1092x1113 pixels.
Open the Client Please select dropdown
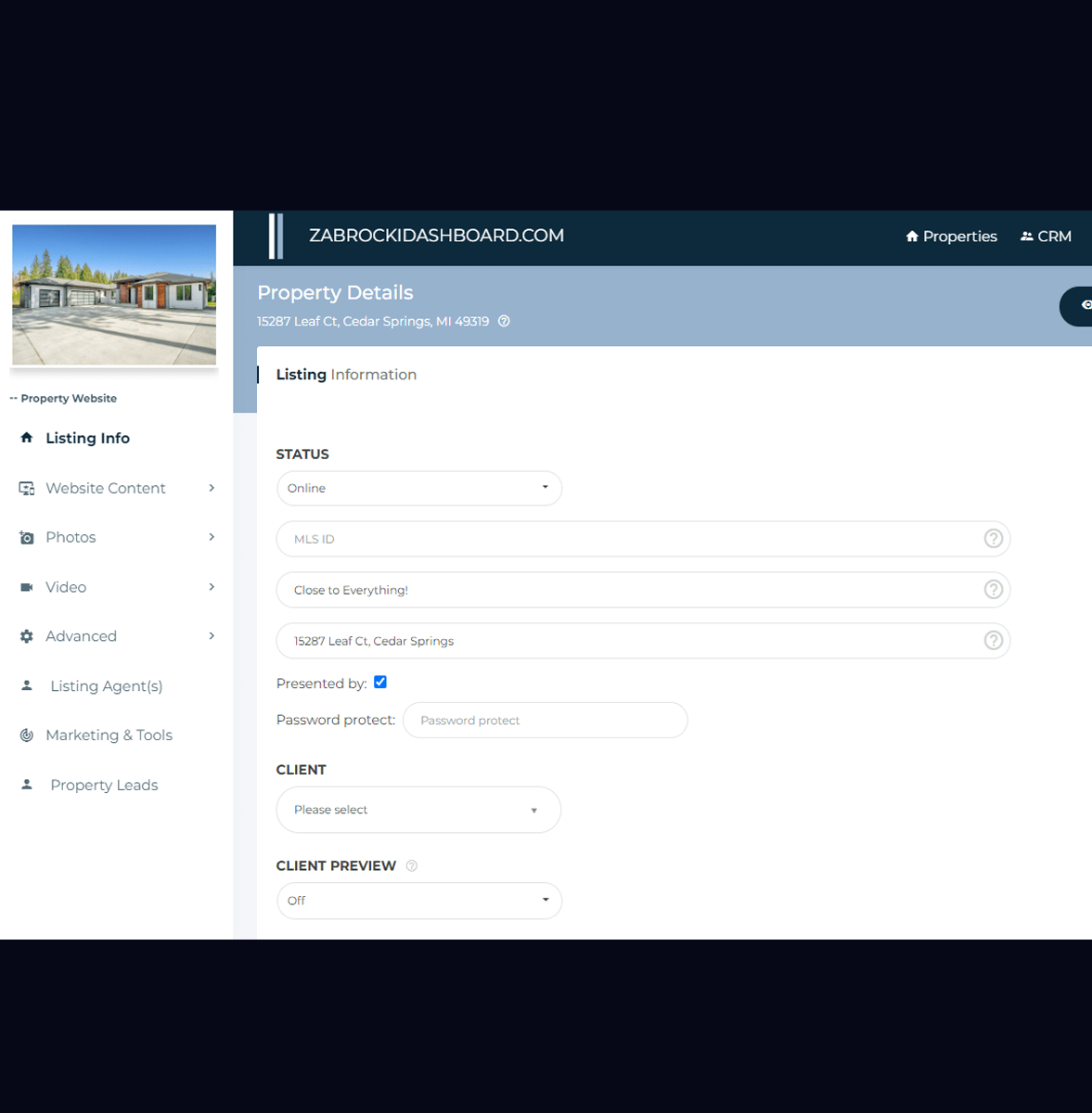418,810
